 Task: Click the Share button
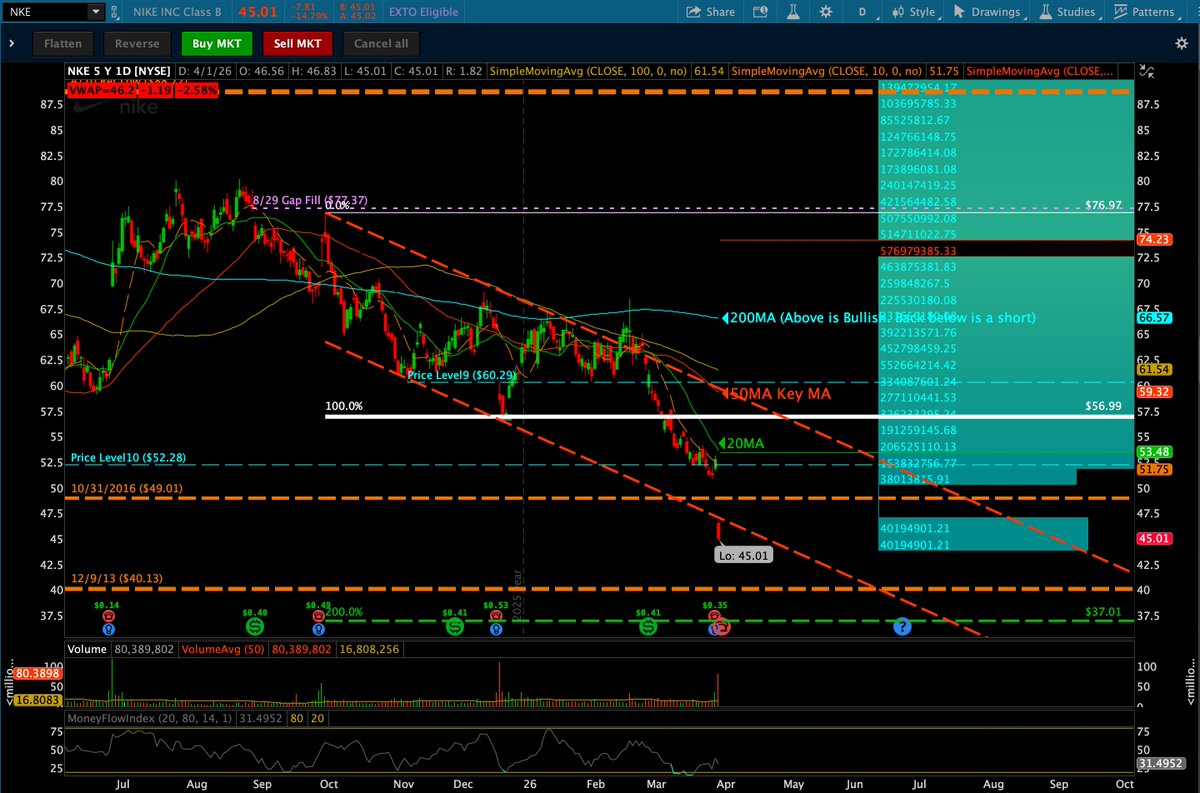[710, 13]
